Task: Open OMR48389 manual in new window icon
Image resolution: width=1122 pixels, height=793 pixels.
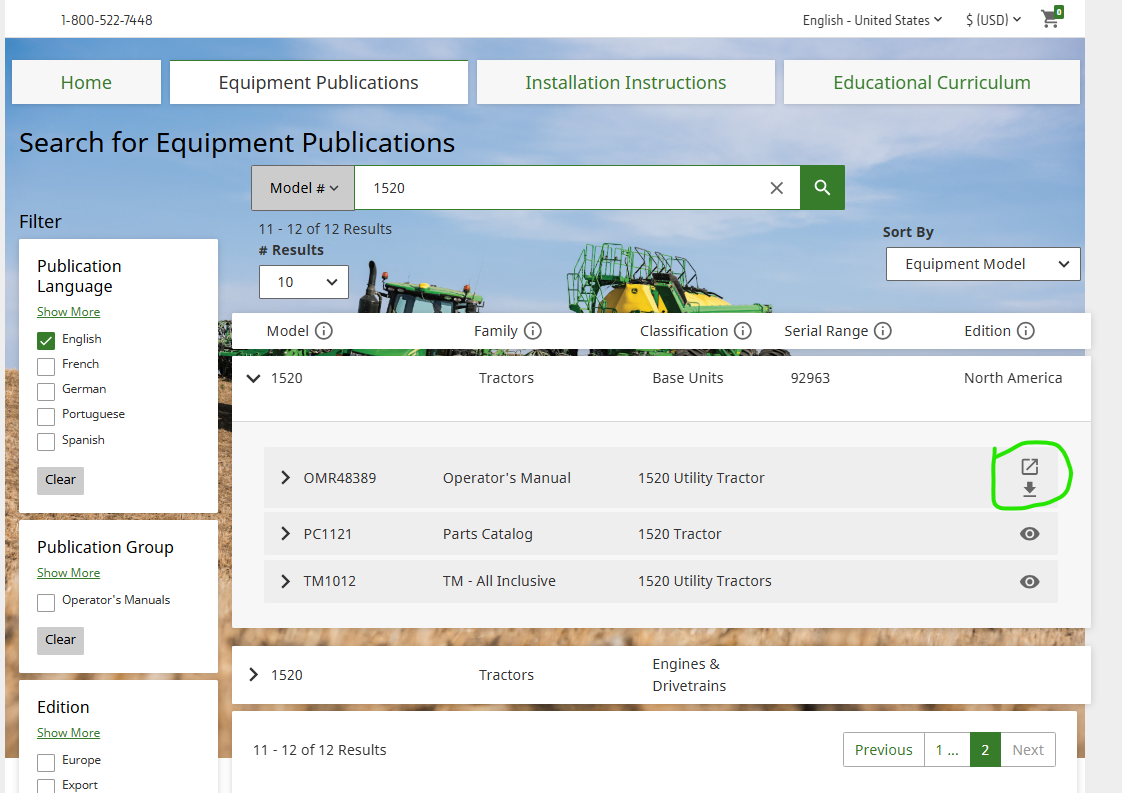Action: point(1029,467)
